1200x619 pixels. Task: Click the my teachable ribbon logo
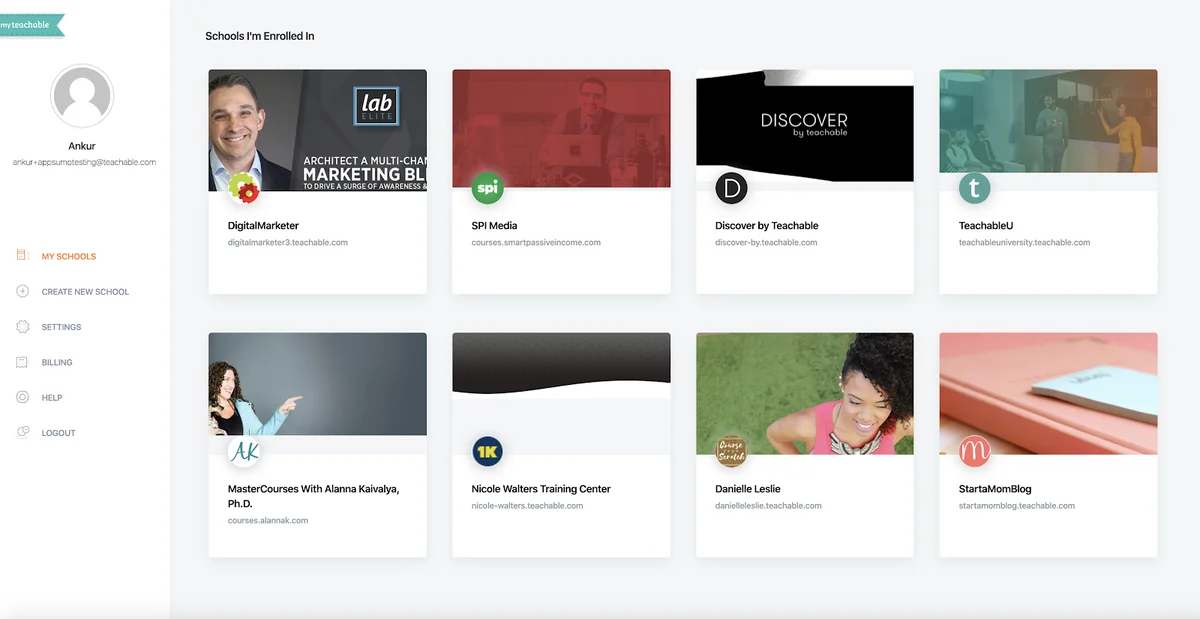[31, 24]
